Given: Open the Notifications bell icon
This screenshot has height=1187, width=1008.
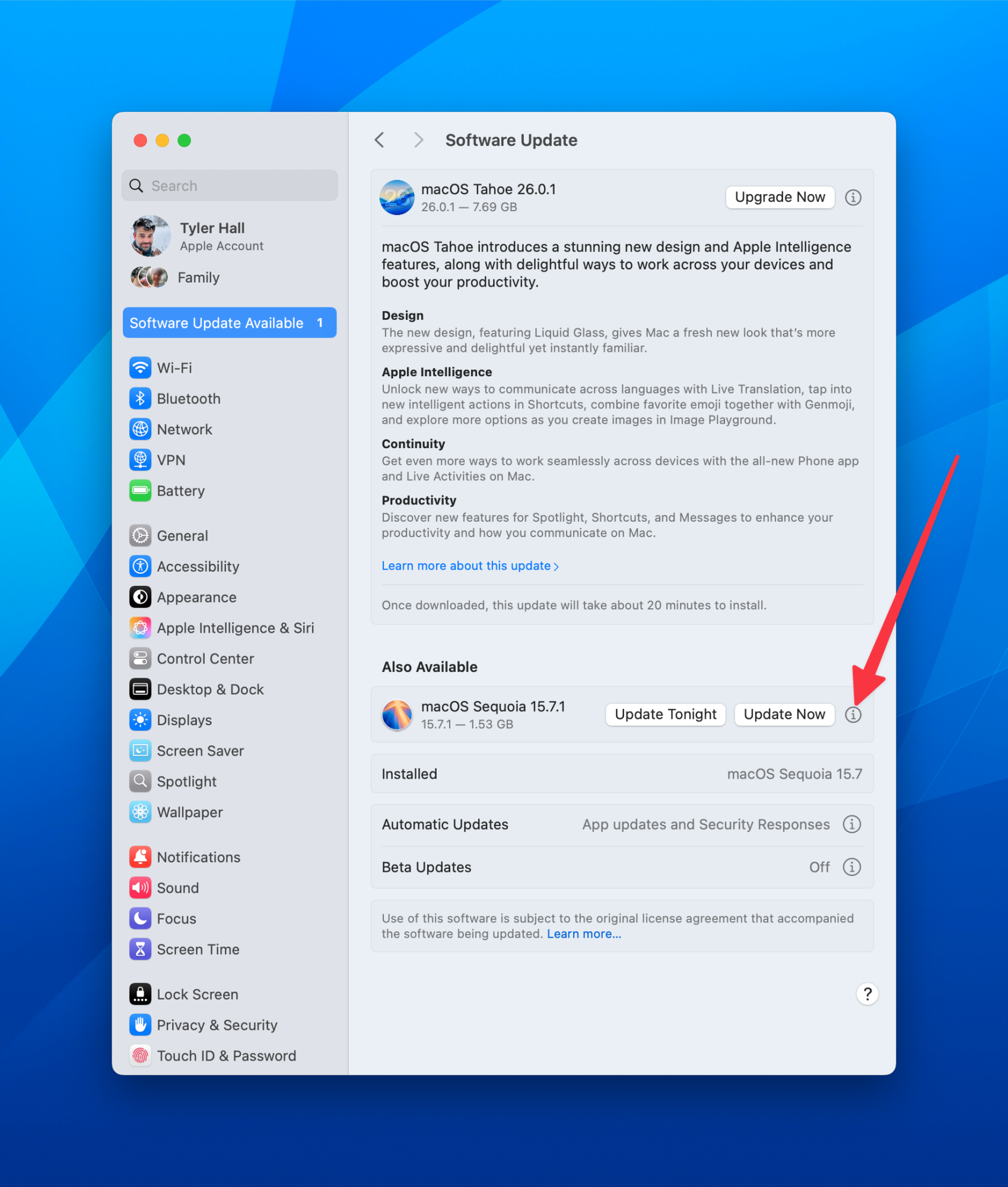Looking at the screenshot, I should [140, 857].
